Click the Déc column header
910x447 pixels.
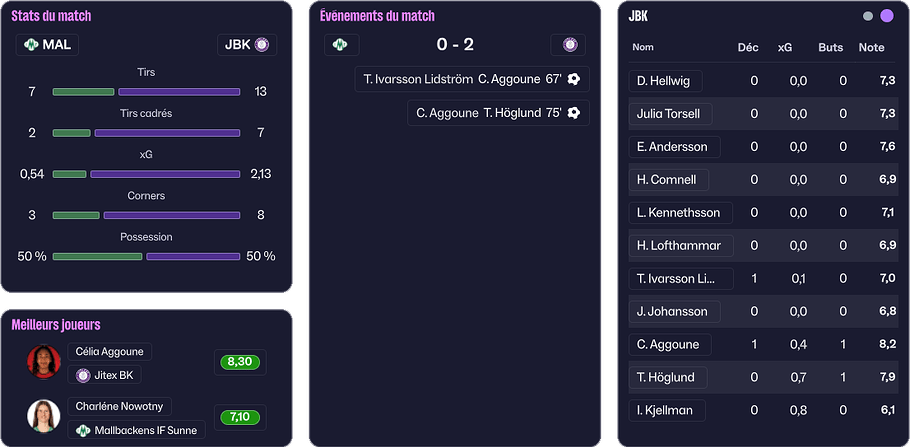click(747, 47)
